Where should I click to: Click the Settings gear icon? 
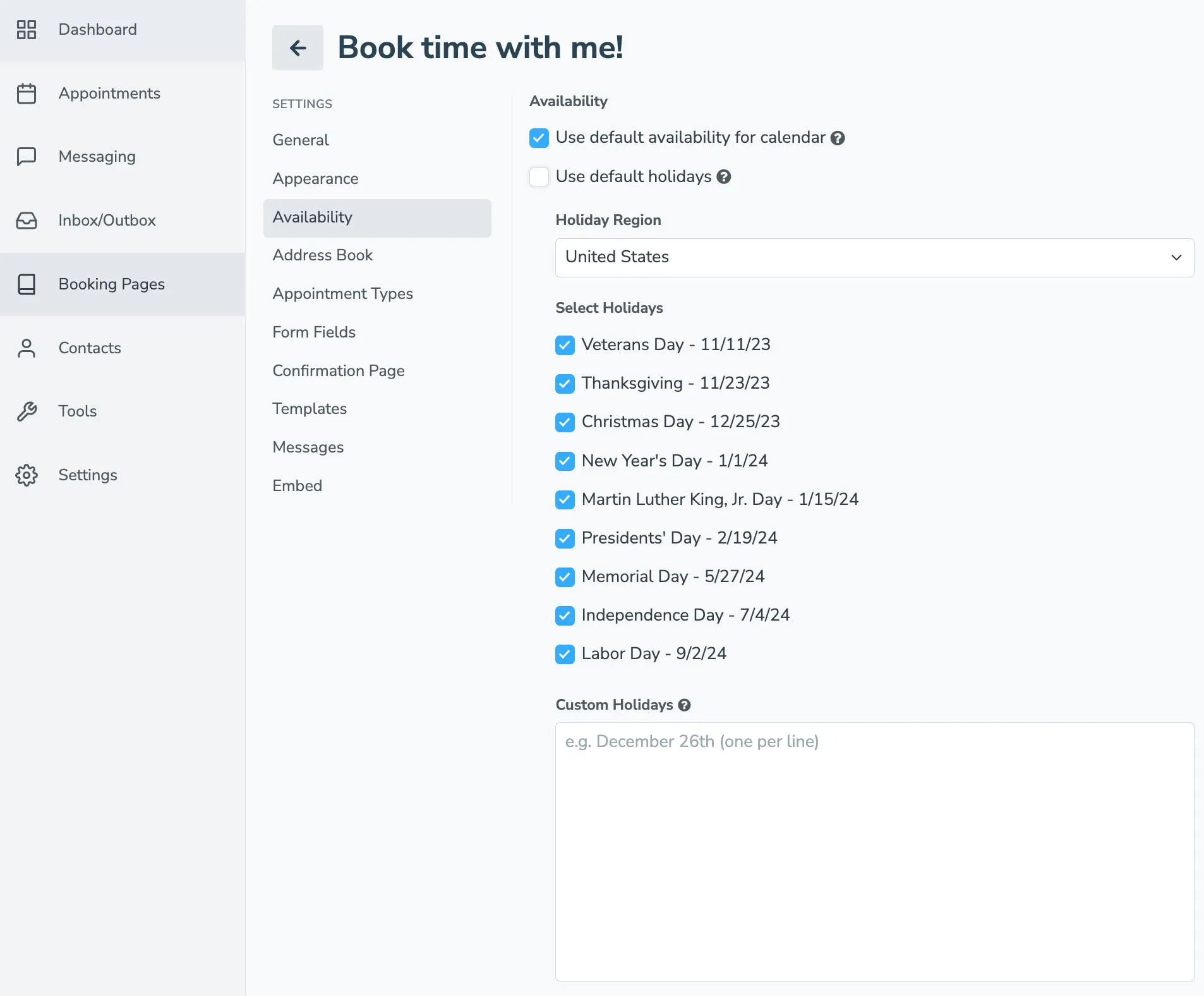pos(27,475)
